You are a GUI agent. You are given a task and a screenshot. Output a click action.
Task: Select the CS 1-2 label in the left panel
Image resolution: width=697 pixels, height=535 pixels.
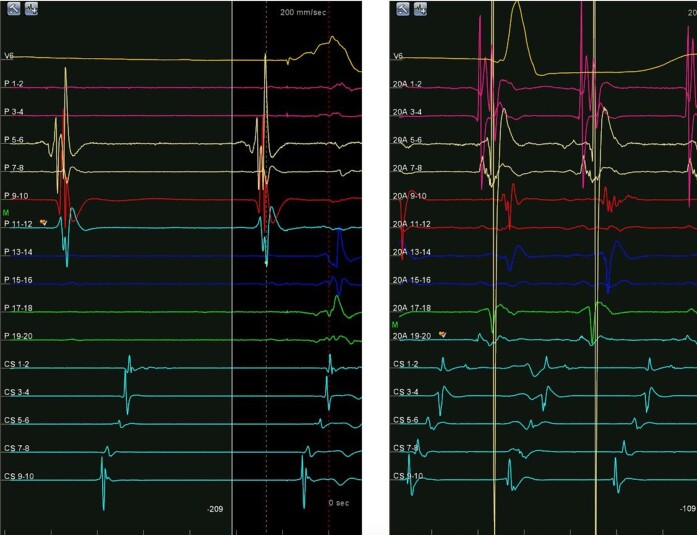click(x=16, y=364)
